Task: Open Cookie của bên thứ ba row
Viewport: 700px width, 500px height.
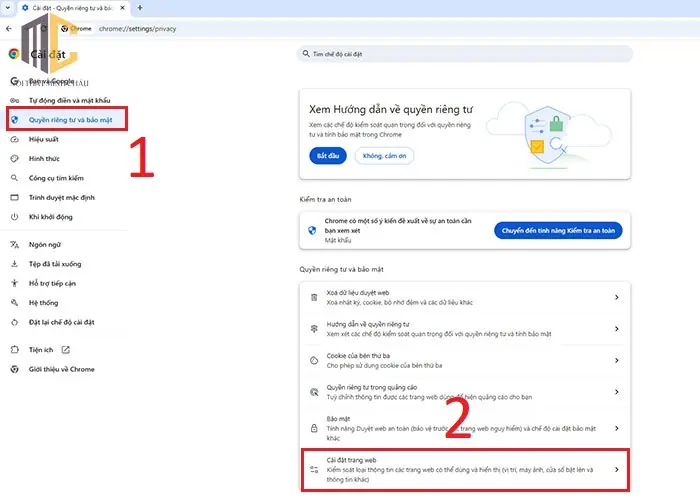Action: 465,361
